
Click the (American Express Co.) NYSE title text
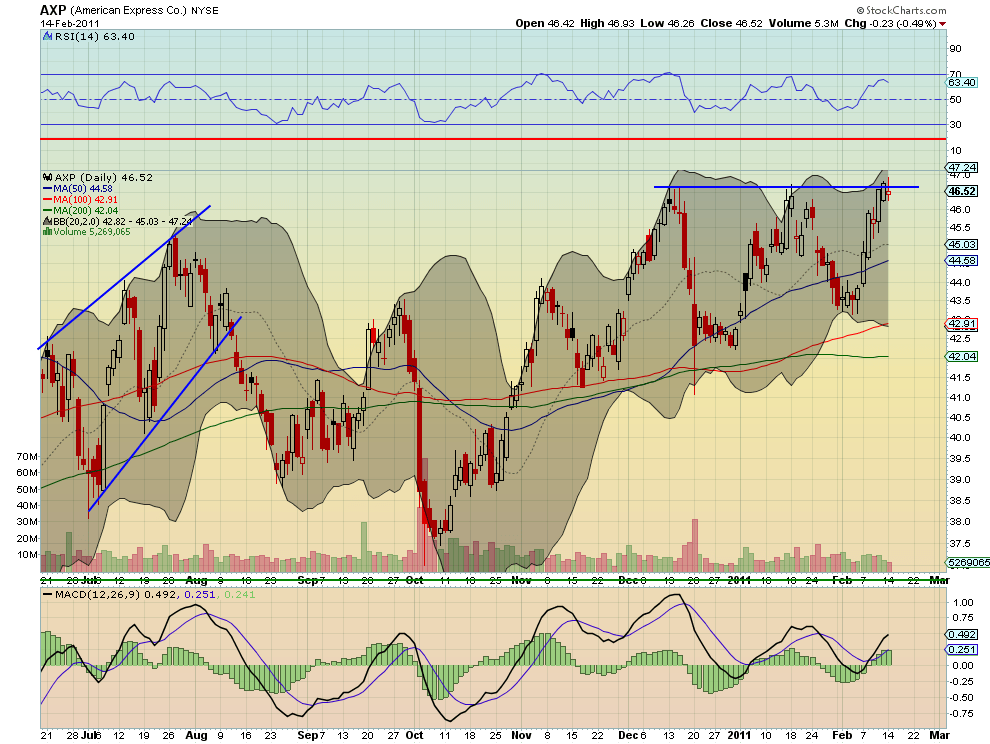point(145,11)
